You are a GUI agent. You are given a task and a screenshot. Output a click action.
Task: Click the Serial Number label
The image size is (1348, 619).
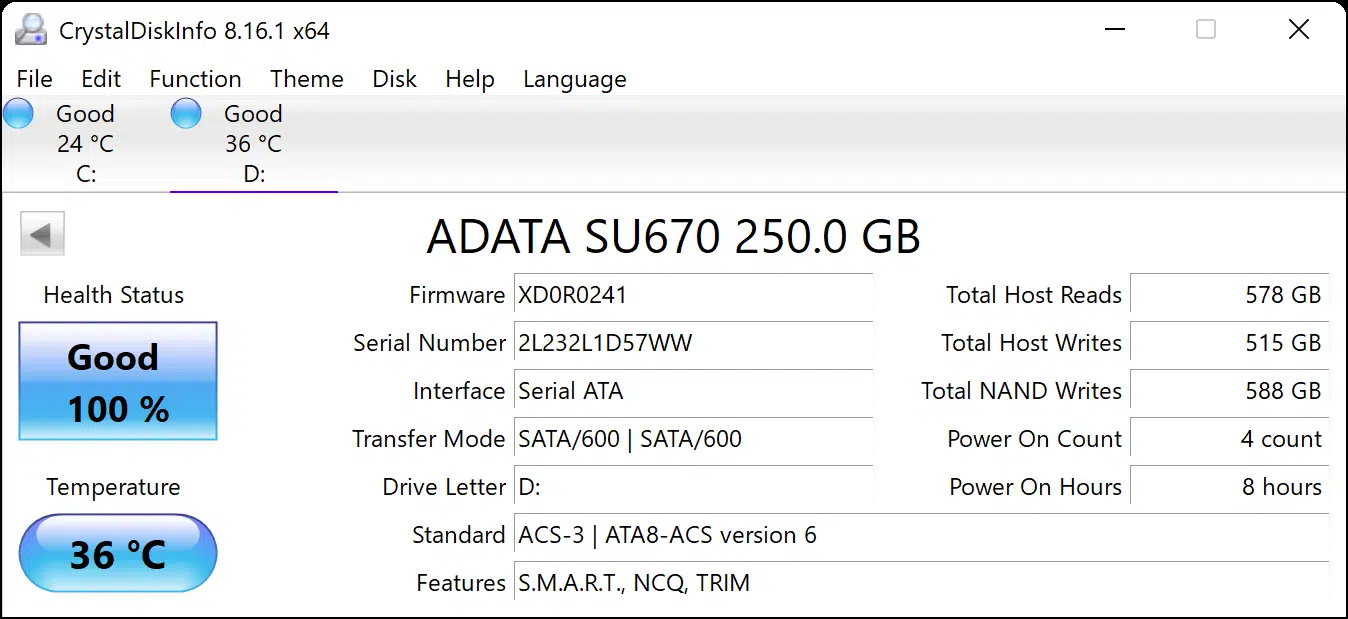(429, 343)
